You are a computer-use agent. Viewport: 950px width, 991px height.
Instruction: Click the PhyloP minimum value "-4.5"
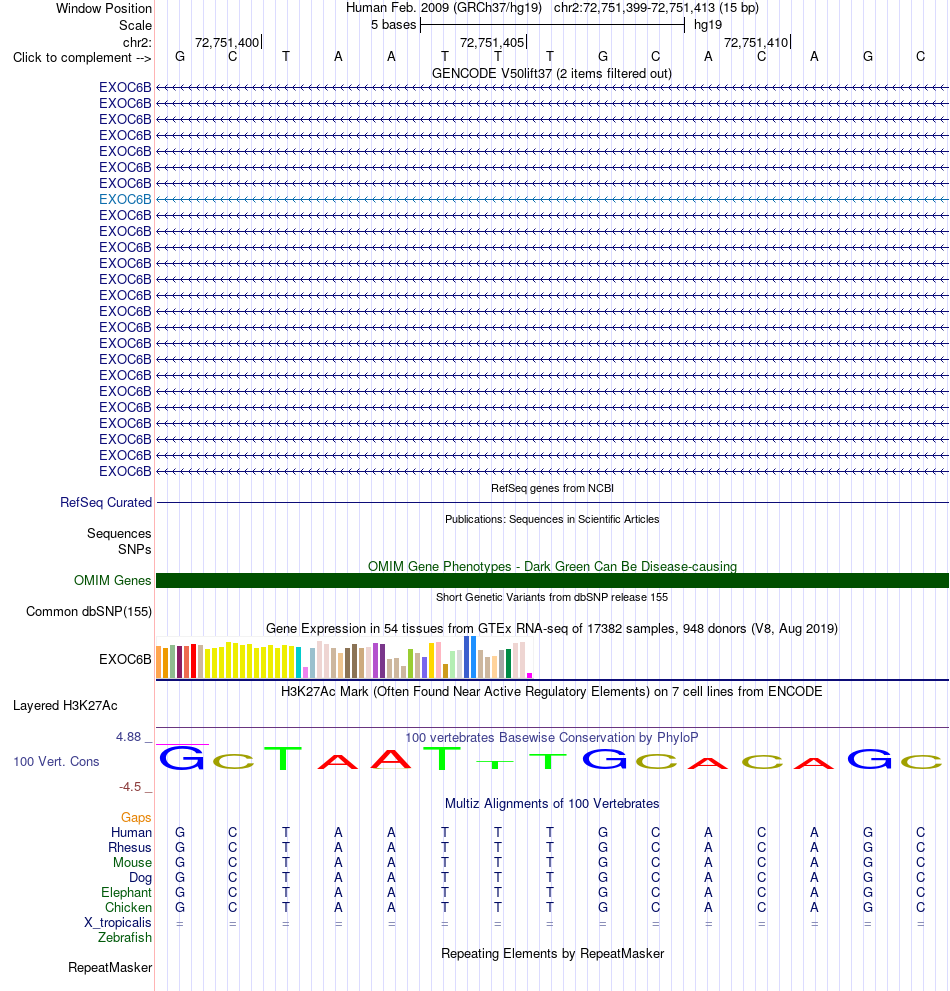(130, 787)
